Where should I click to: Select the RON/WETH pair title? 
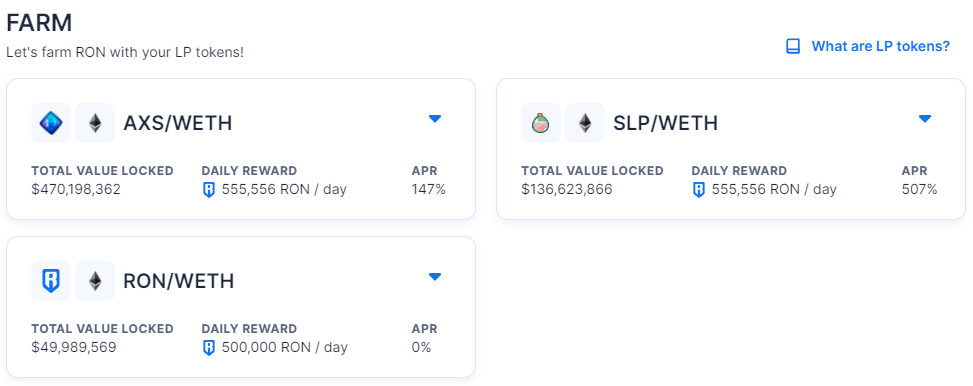click(x=179, y=281)
